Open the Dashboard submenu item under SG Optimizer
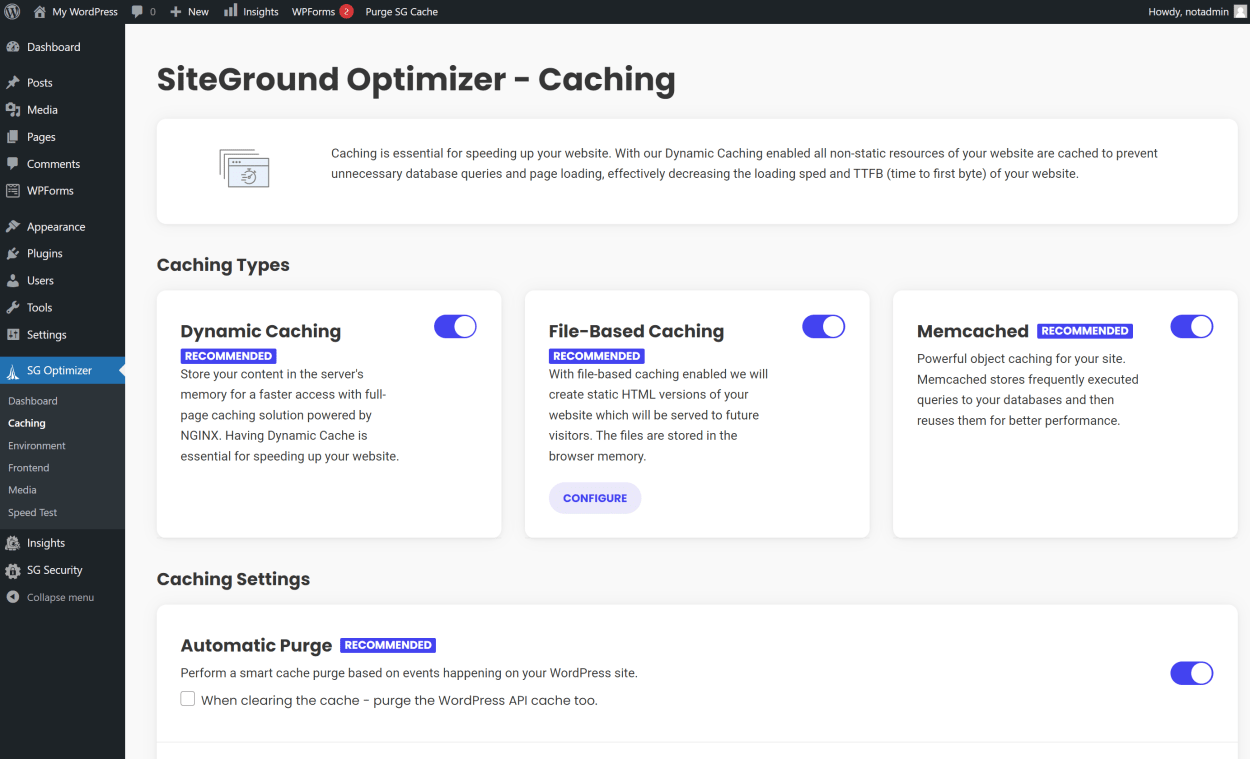The height and width of the screenshot is (759, 1250). (33, 401)
